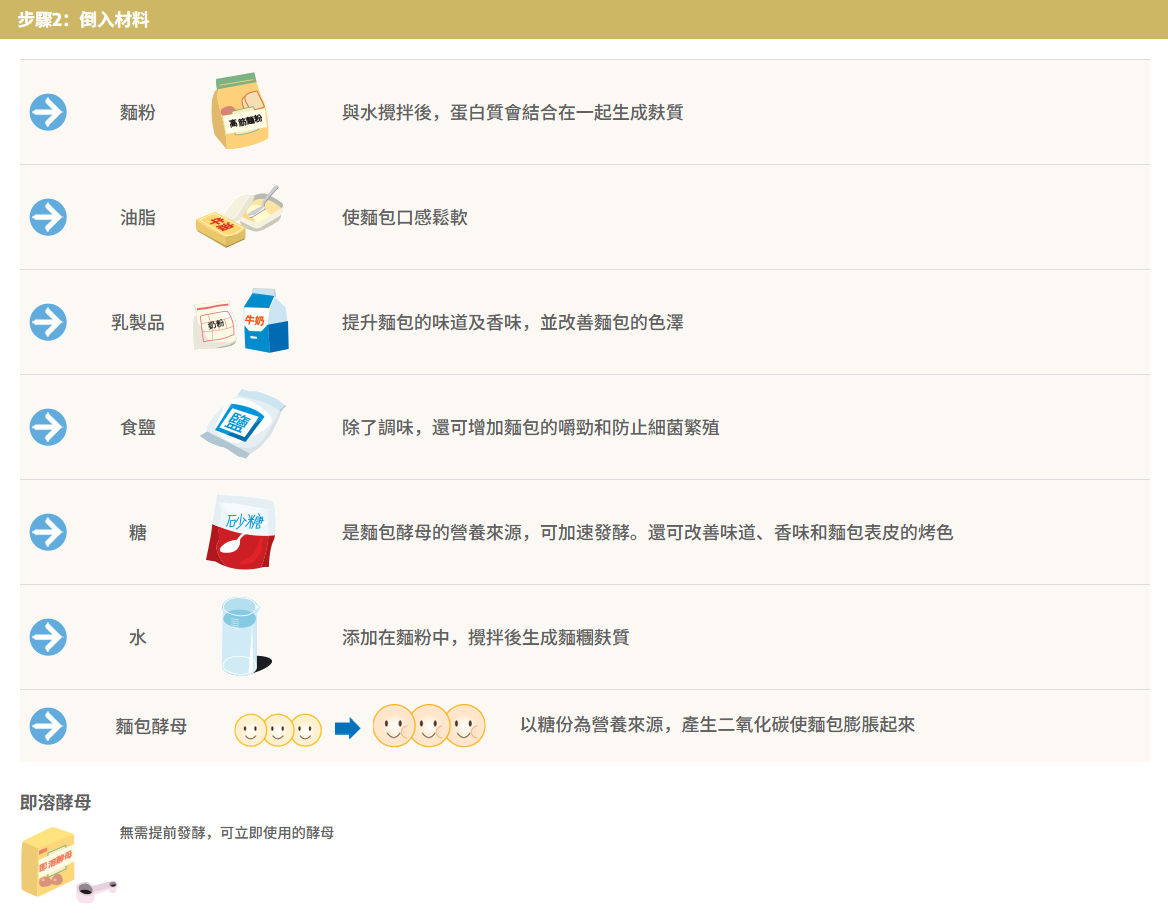Image resolution: width=1168 pixels, height=916 pixels.
Task: Click the 即溶酵母 heading
Action: 56,802
